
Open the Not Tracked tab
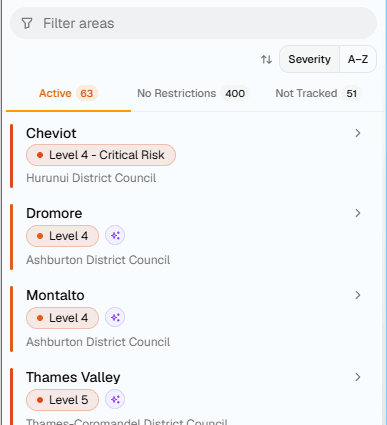tap(318, 94)
